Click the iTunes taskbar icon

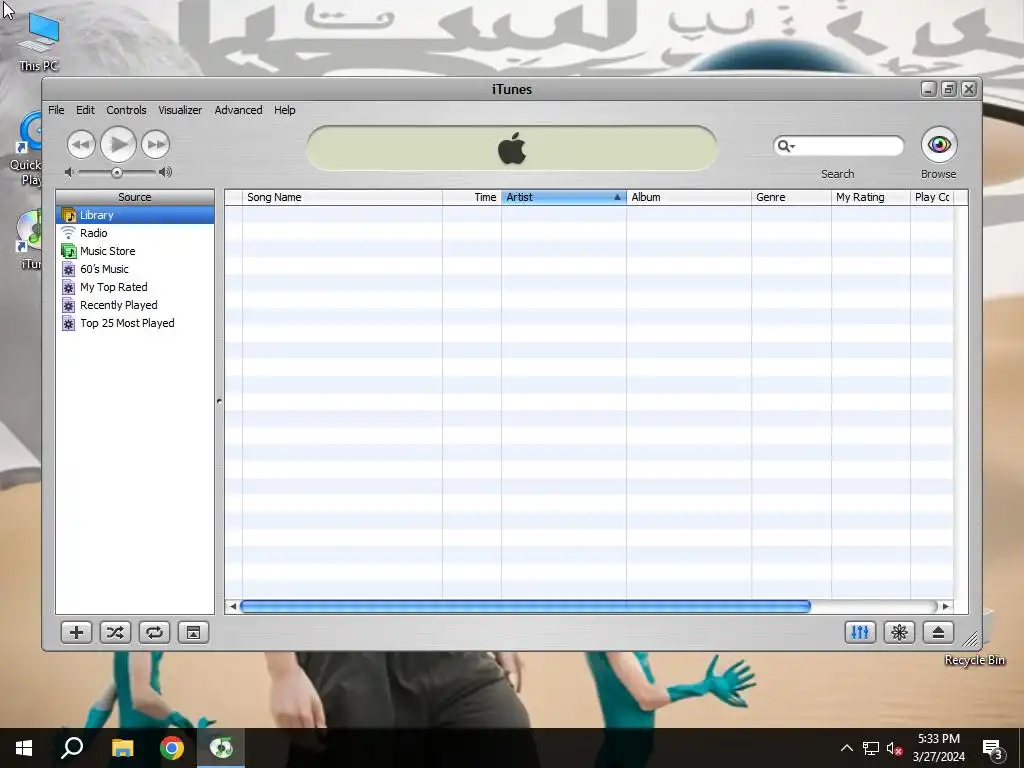coord(221,748)
